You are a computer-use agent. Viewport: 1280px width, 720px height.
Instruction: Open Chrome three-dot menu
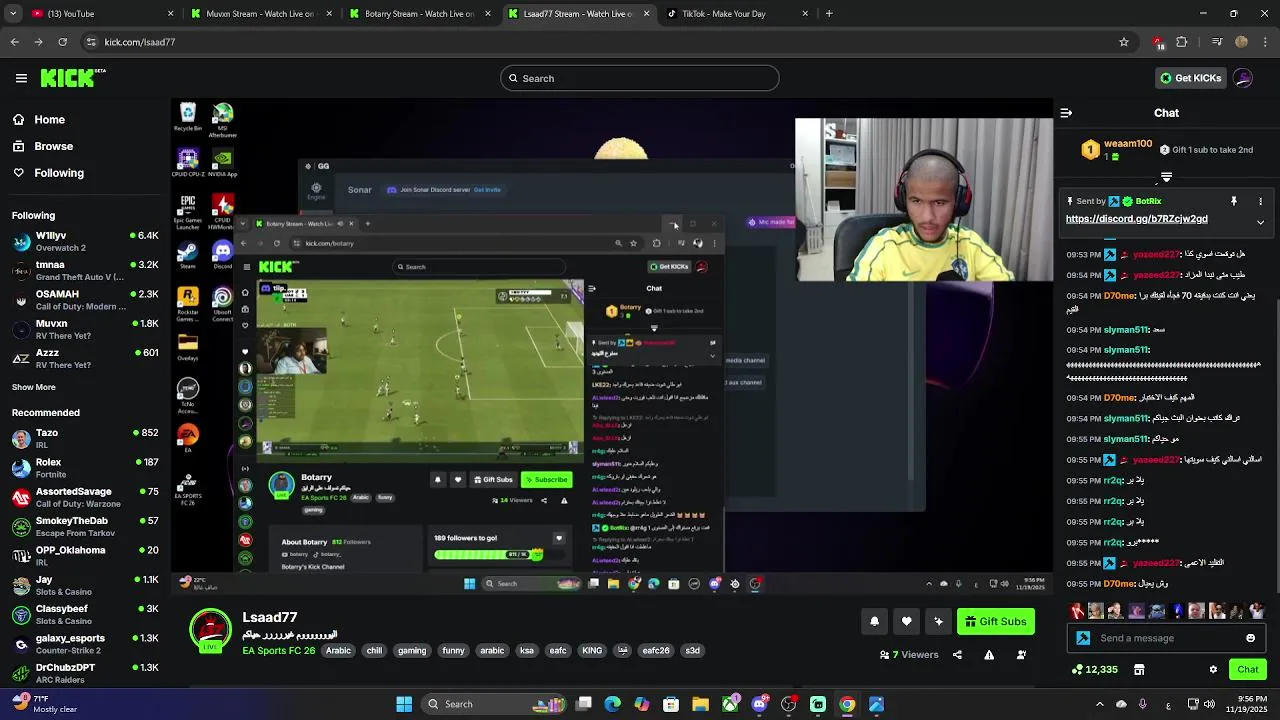click(1265, 42)
